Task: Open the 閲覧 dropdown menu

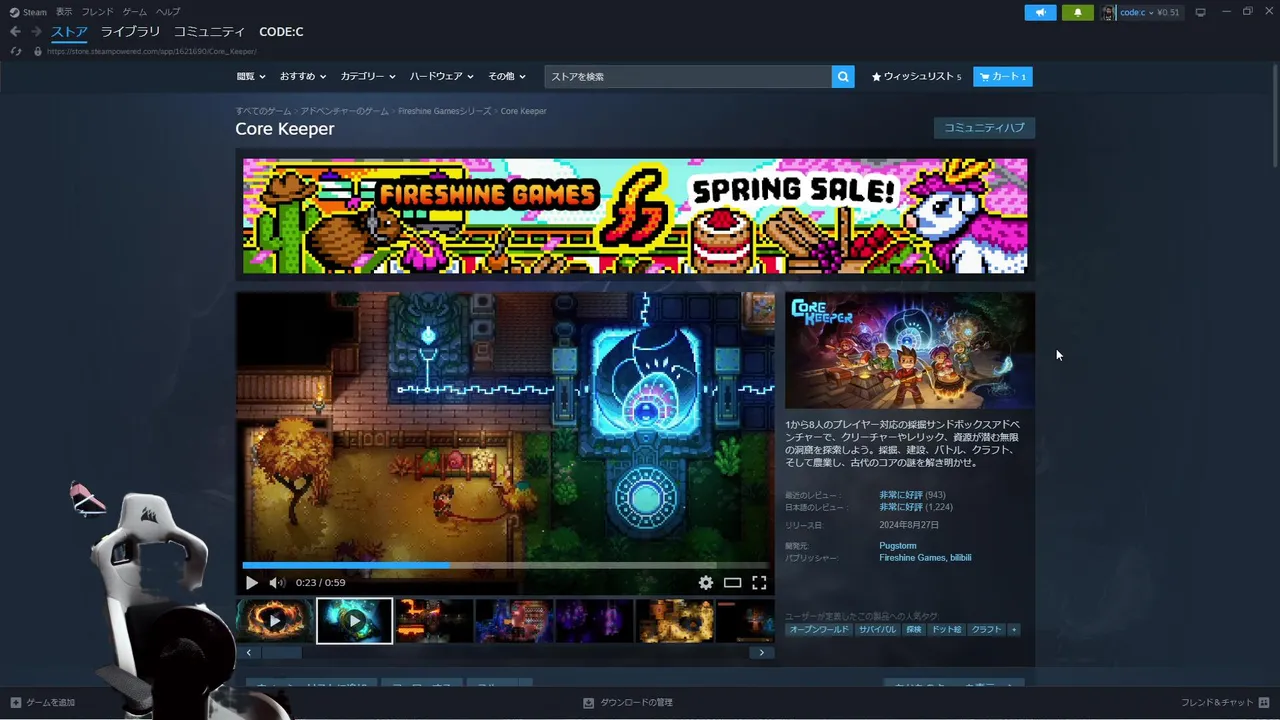Action: click(x=251, y=76)
